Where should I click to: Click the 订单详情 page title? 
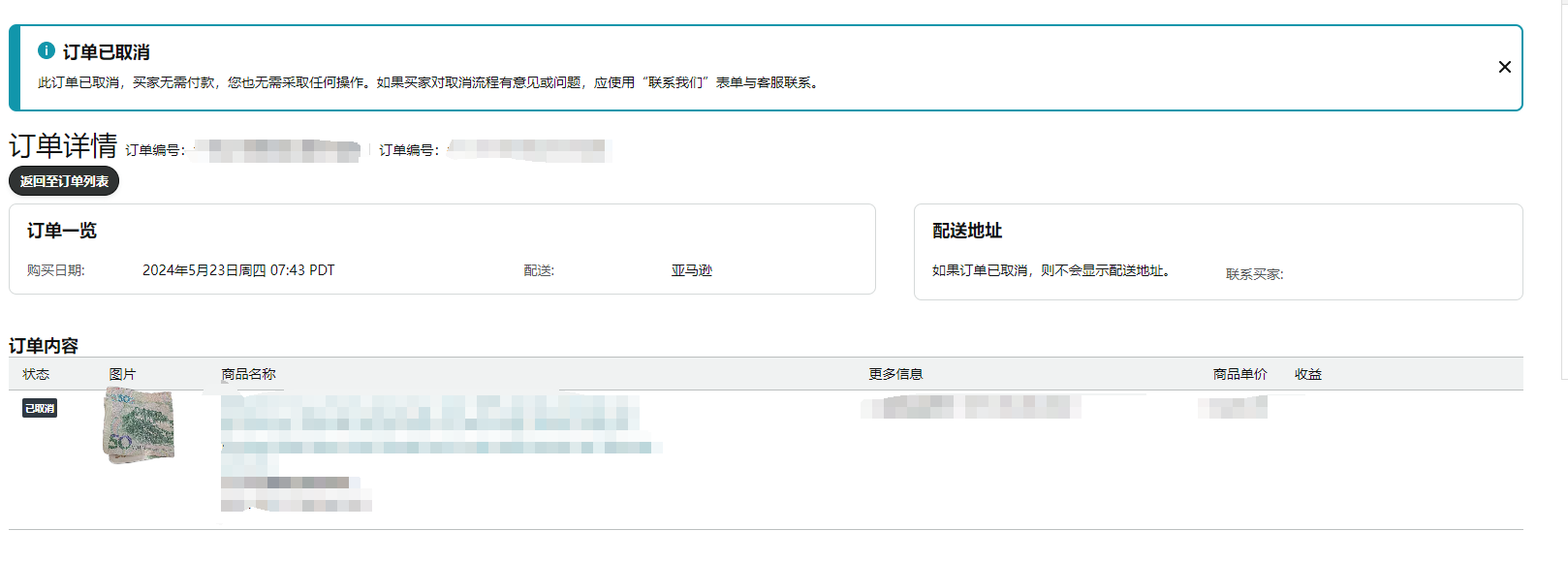click(x=63, y=146)
